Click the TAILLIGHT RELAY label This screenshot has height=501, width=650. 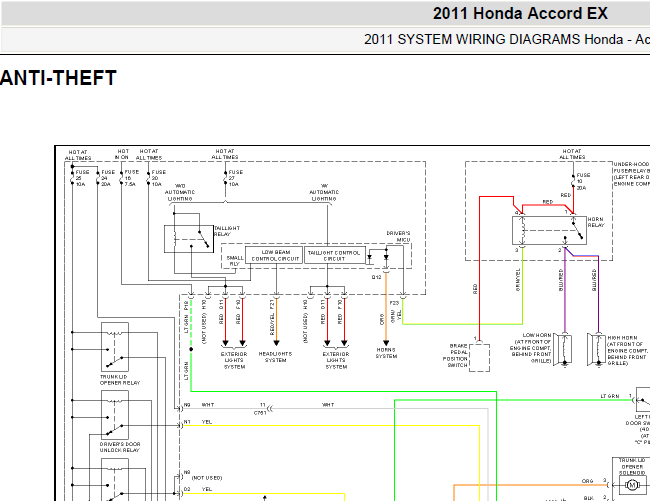[x=227, y=231]
